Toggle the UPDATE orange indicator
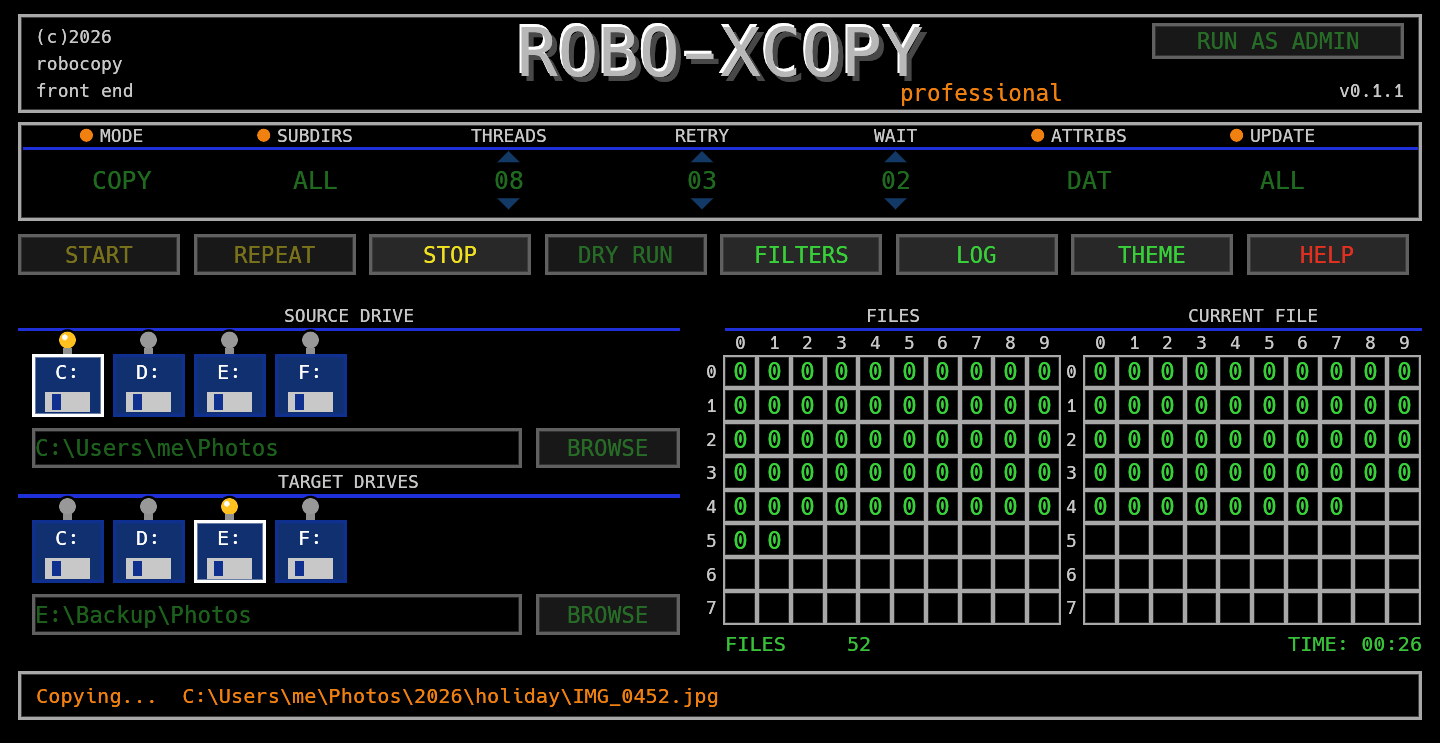The image size is (1440, 743). (1236, 135)
